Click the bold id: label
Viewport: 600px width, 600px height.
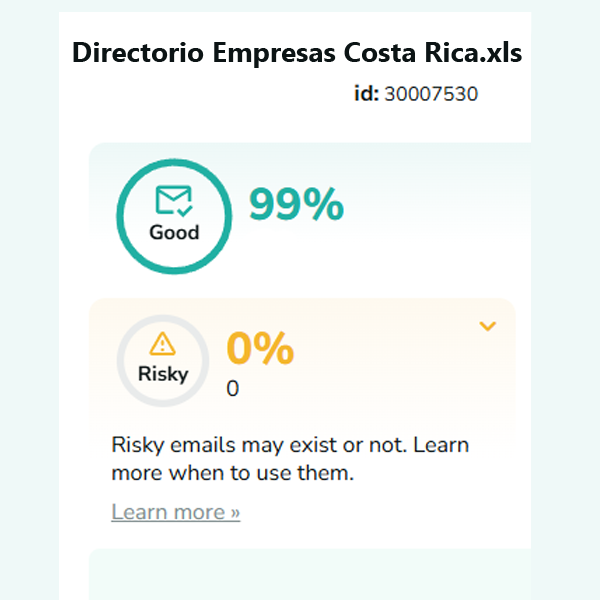pyautogui.click(x=366, y=94)
